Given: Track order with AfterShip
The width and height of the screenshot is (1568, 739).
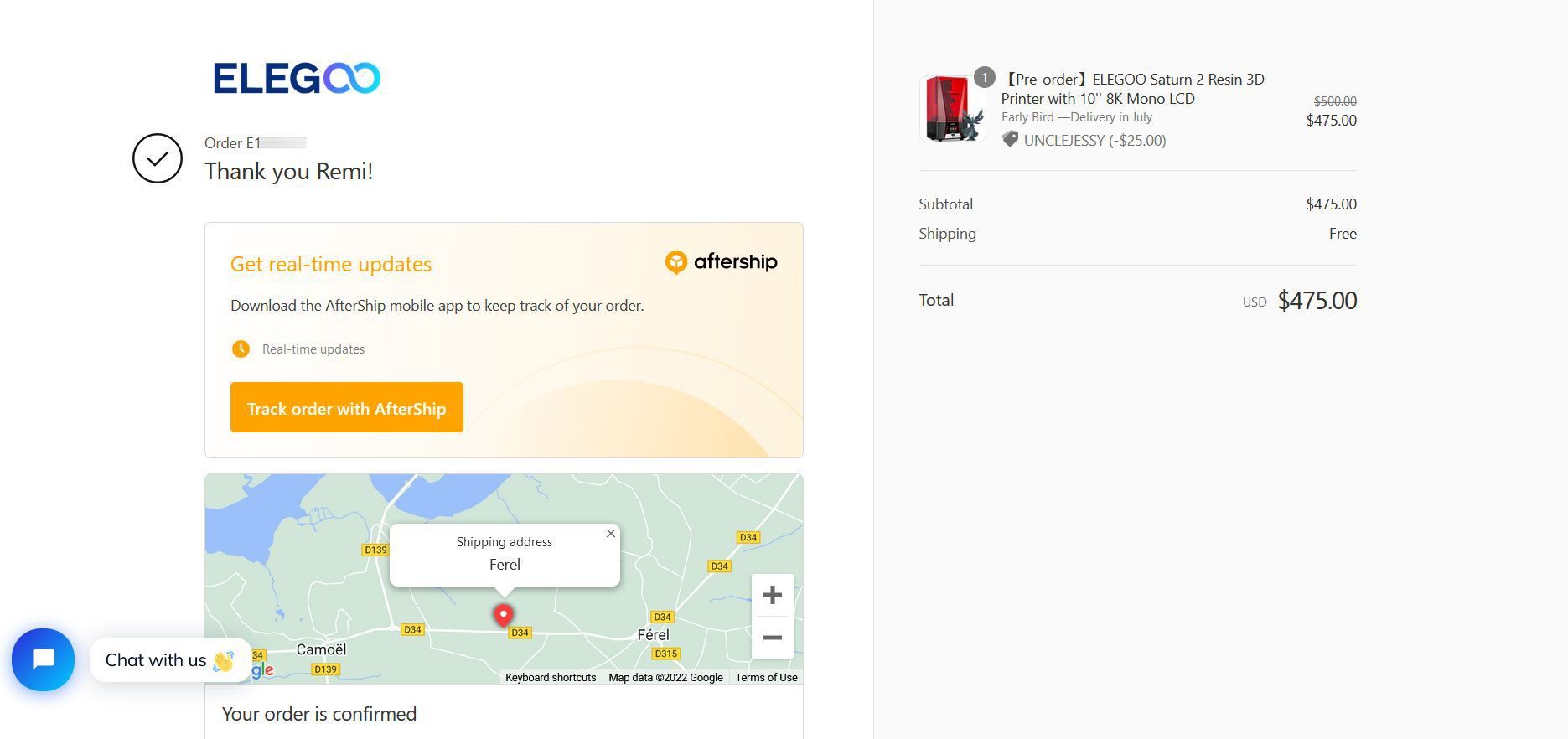Looking at the screenshot, I should tap(347, 407).
